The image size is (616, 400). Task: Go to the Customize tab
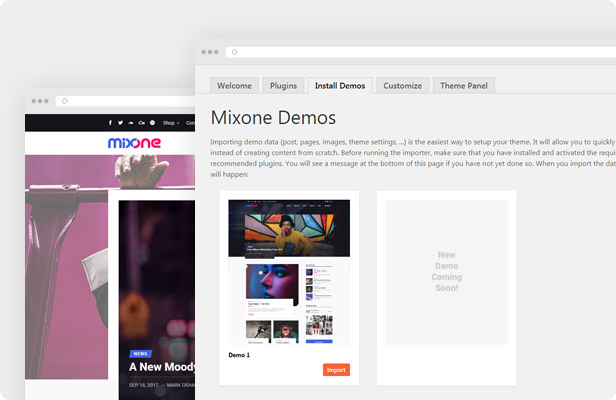click(402, 86)
